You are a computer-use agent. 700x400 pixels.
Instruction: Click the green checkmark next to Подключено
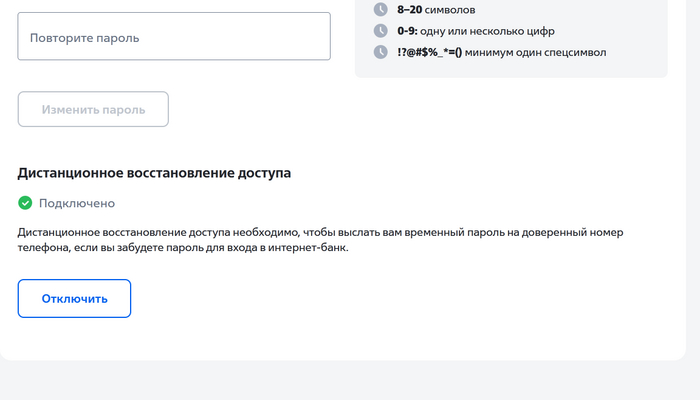pyautogui.click(x=25, y=203)
